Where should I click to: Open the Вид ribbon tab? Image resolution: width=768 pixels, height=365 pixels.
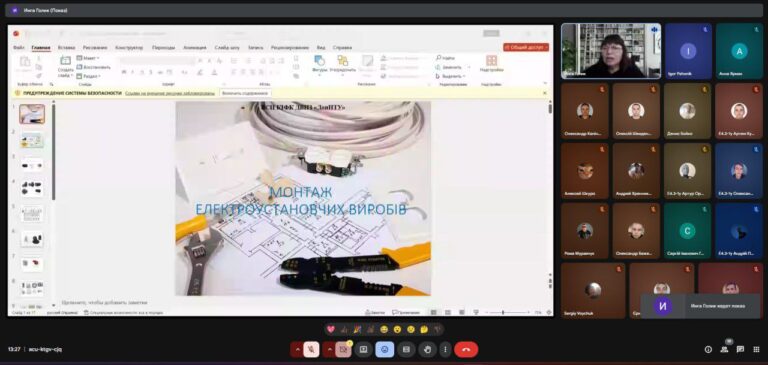(321, 48)
